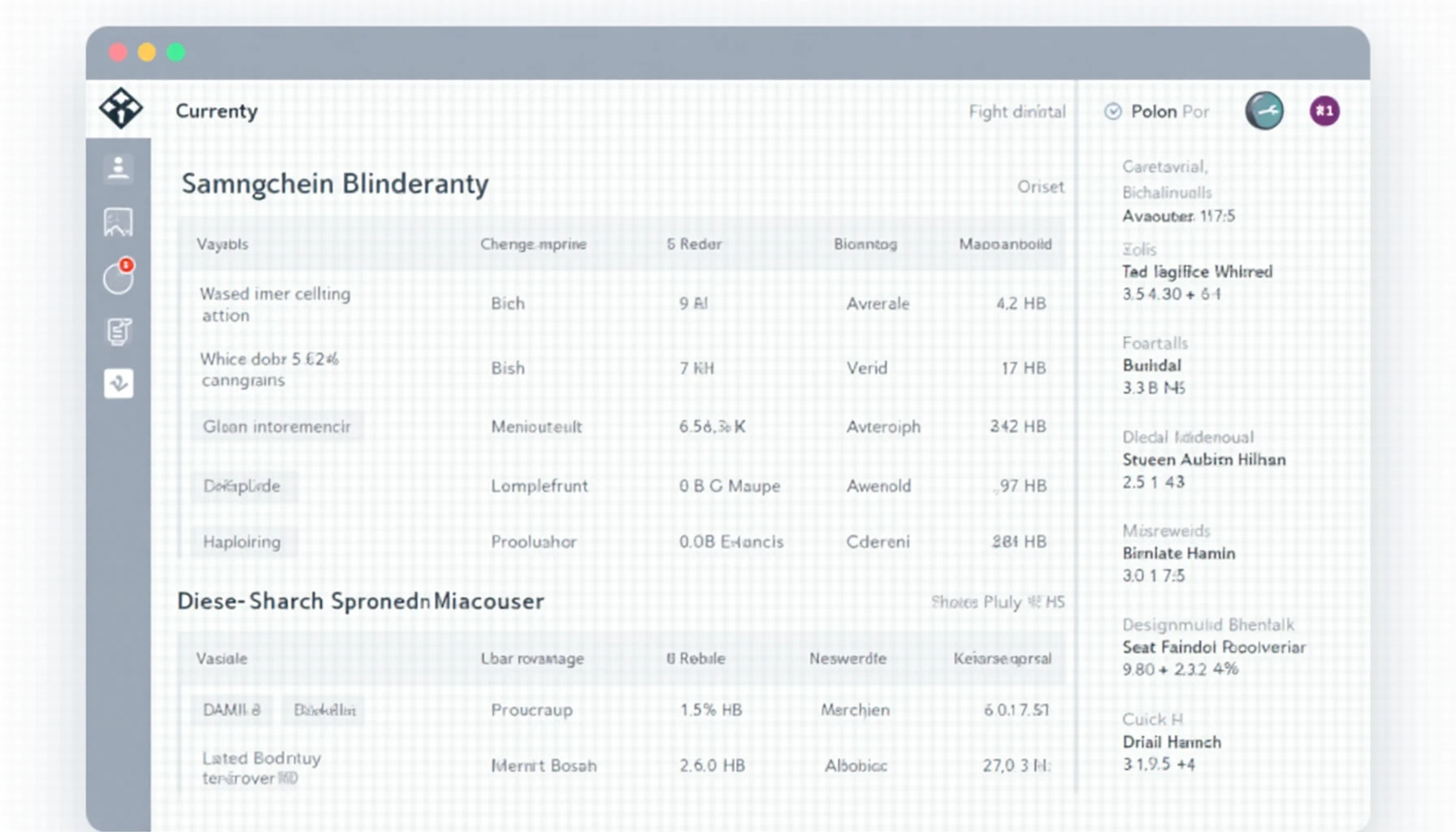1456x832 pixels.
Task: Click the 2.6.0 HB value
Action: (x=712, y=765)
